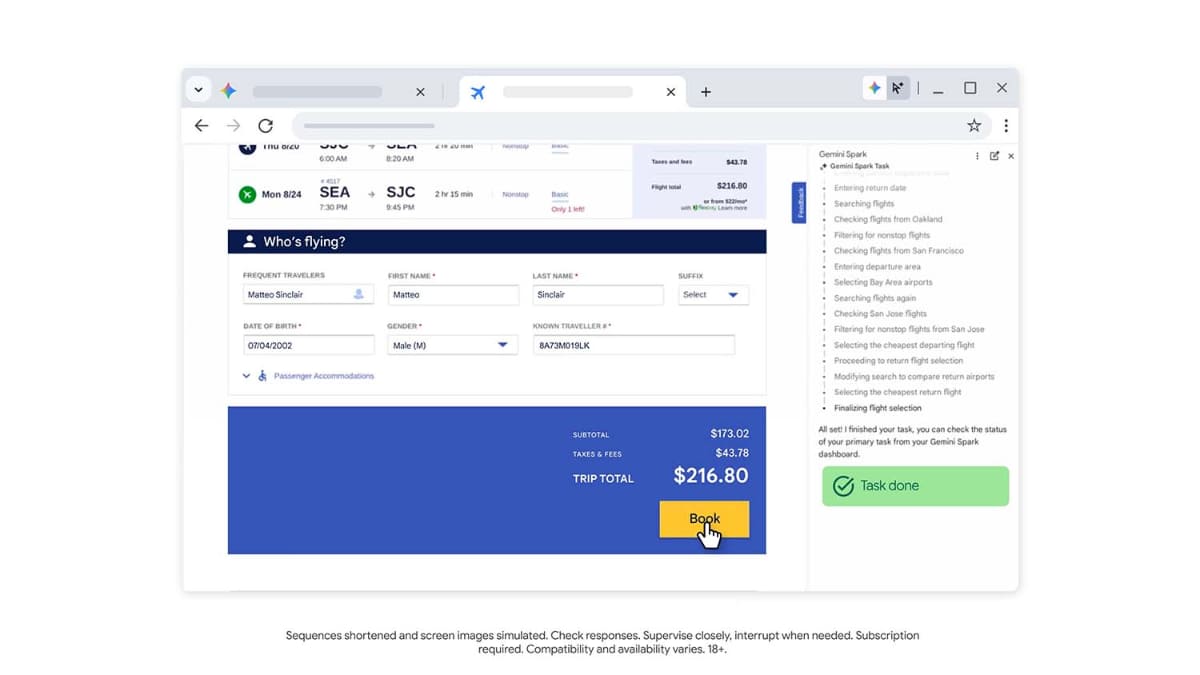Go forward to the next page
This screenshot has width=1200, height=675.
[x=233, y=126]
